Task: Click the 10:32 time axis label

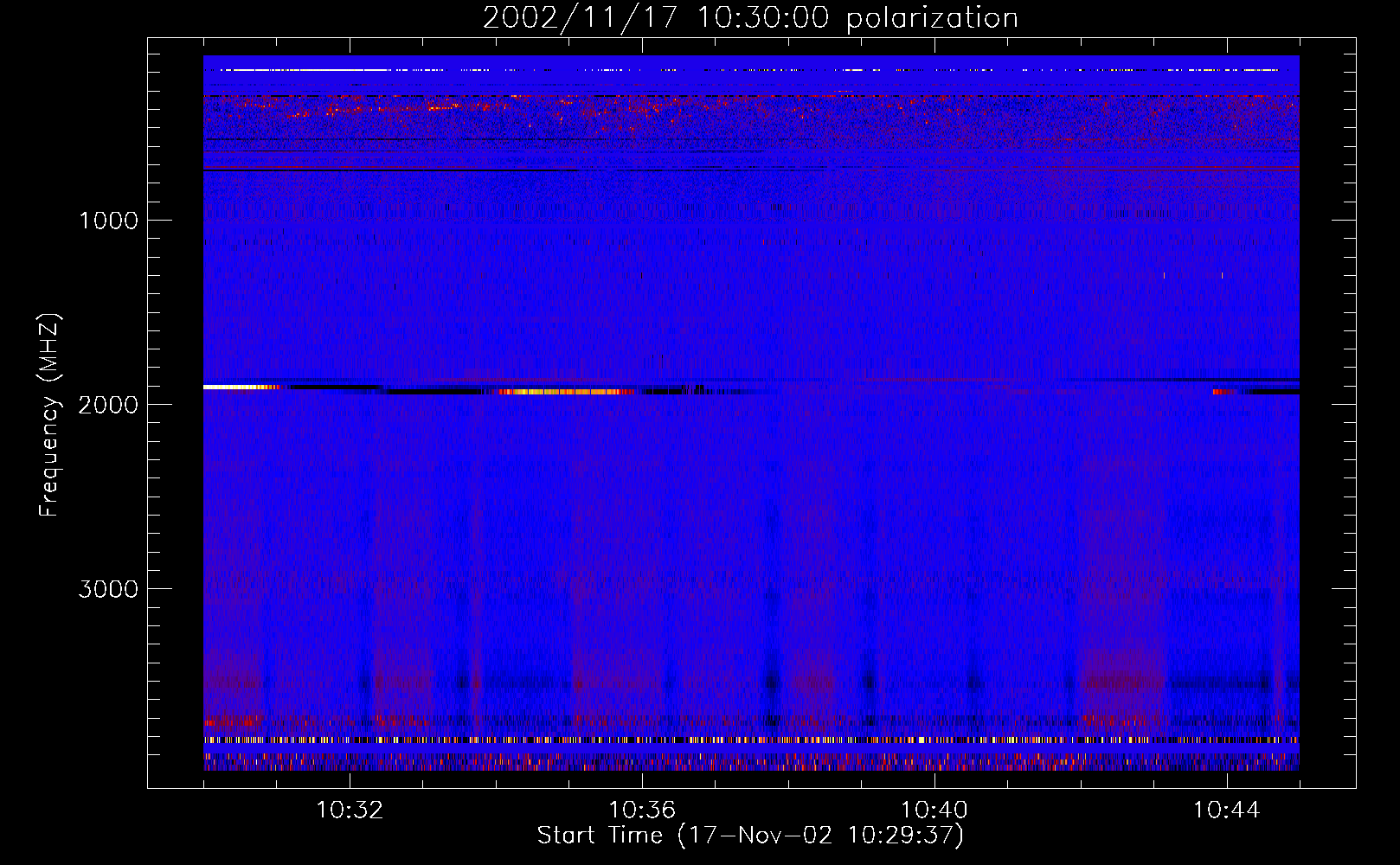Action: click(x=350, y=811)
